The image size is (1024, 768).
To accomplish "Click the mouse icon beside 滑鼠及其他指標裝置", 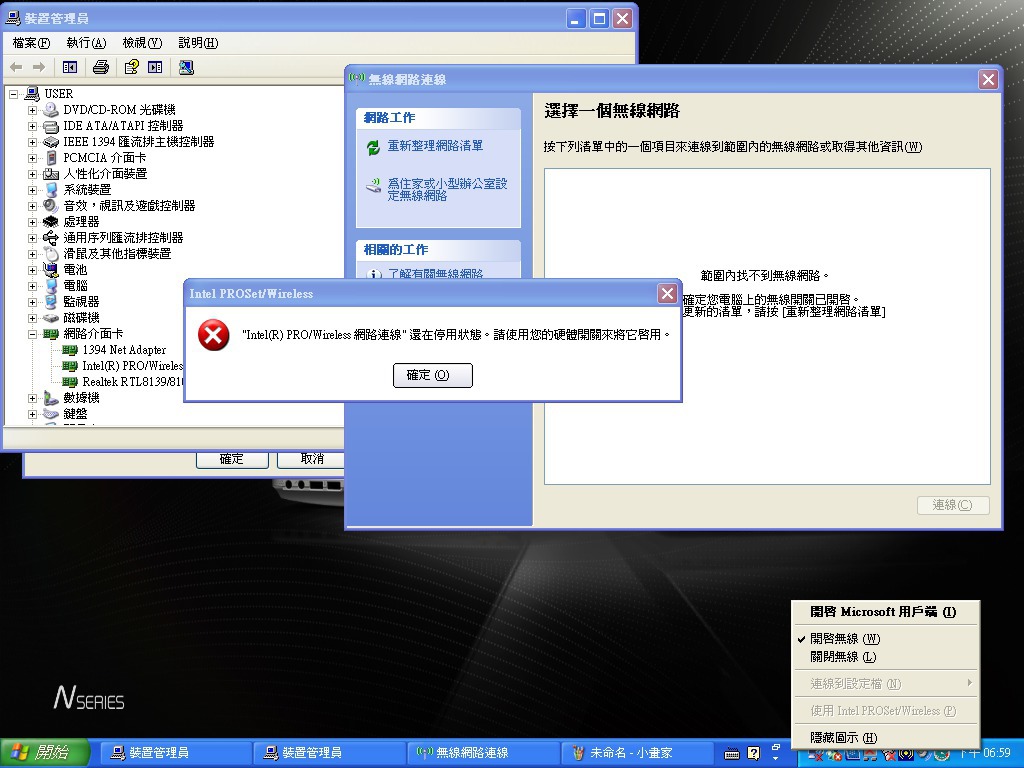I will (x=51, y=254).
